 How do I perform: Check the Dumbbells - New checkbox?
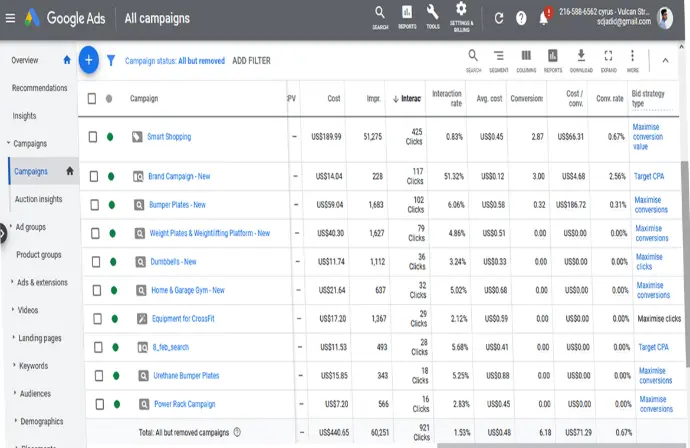(x=96, y=262)
